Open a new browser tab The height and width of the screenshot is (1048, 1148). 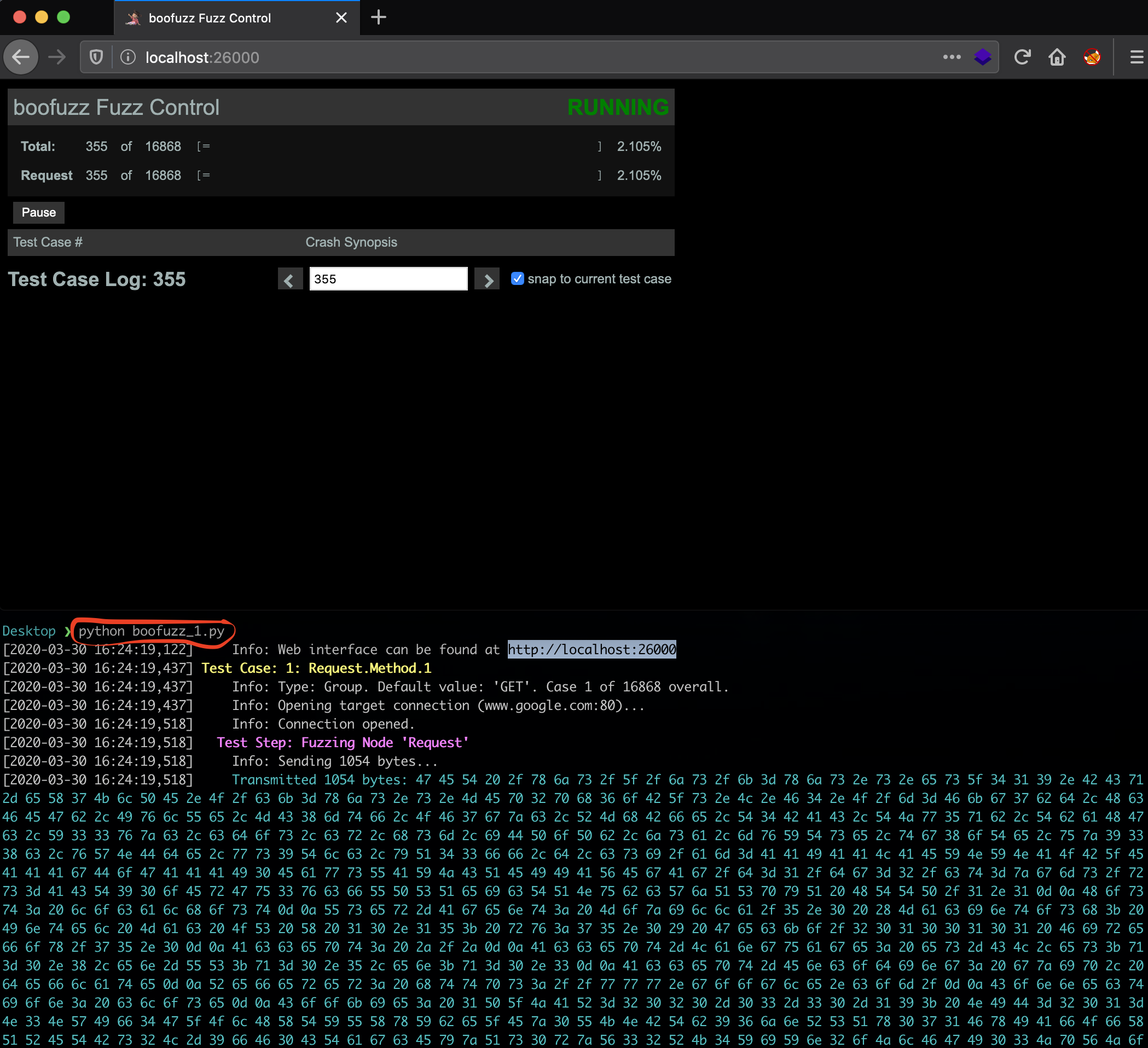coord(379,18)
